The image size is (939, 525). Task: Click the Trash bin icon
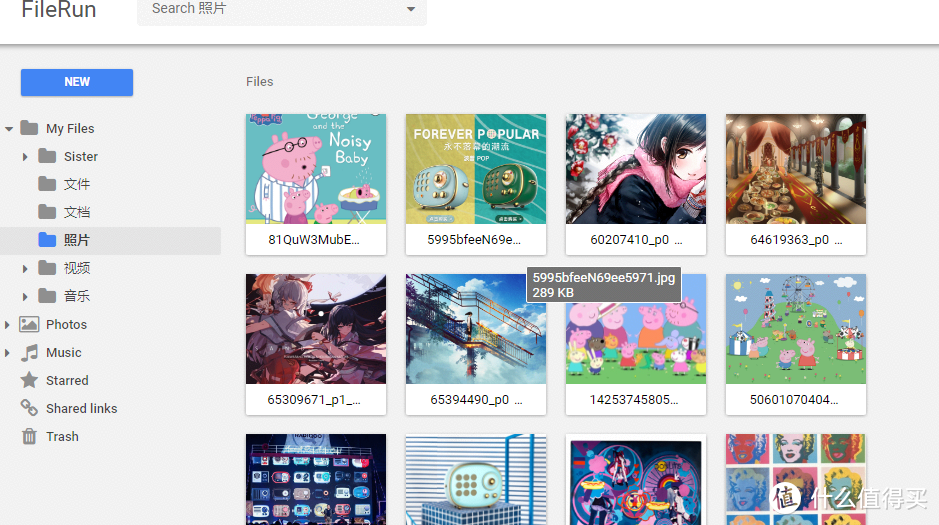[29, 436]
